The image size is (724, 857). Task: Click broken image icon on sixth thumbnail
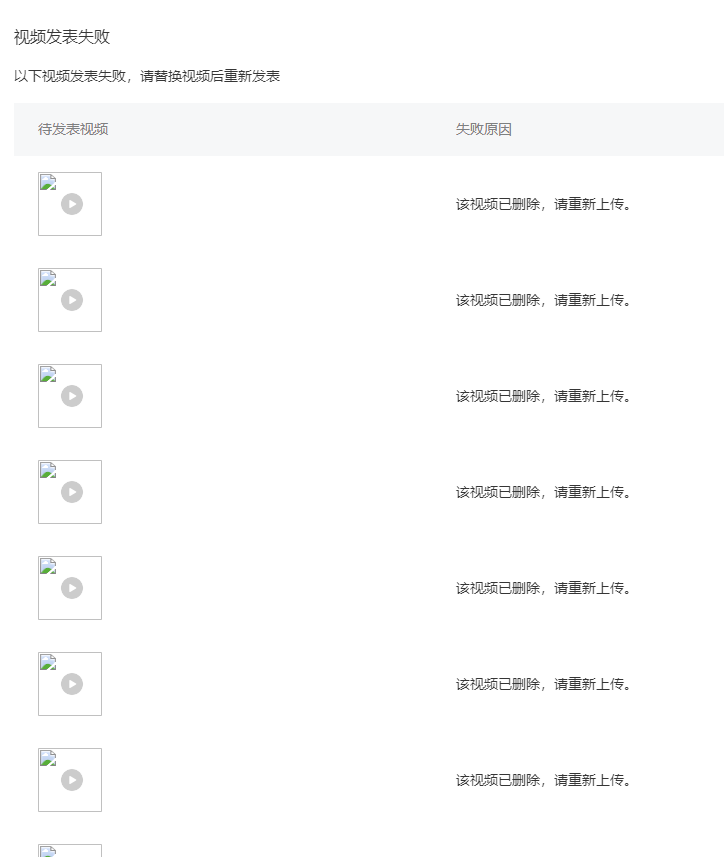click(48, 662)
